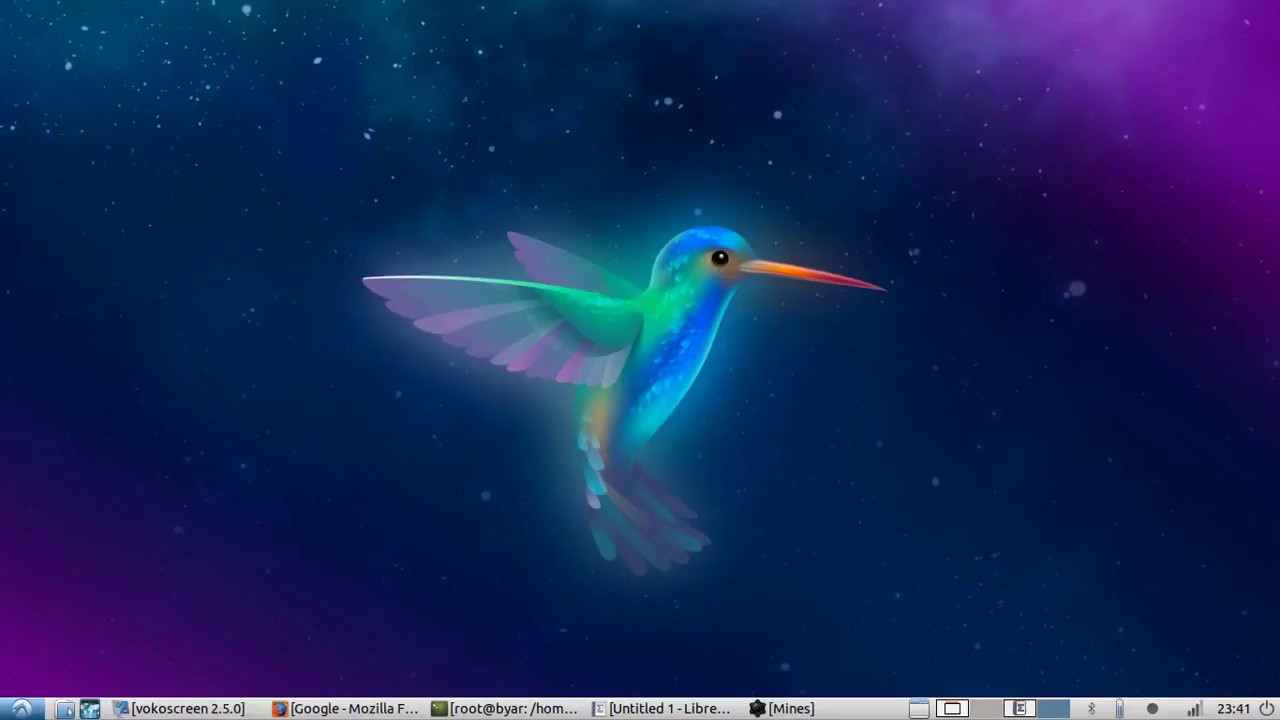This screenshot has height=720, width=1280.
Task: Check the battery status indicator
Action: click(1119, 709)
